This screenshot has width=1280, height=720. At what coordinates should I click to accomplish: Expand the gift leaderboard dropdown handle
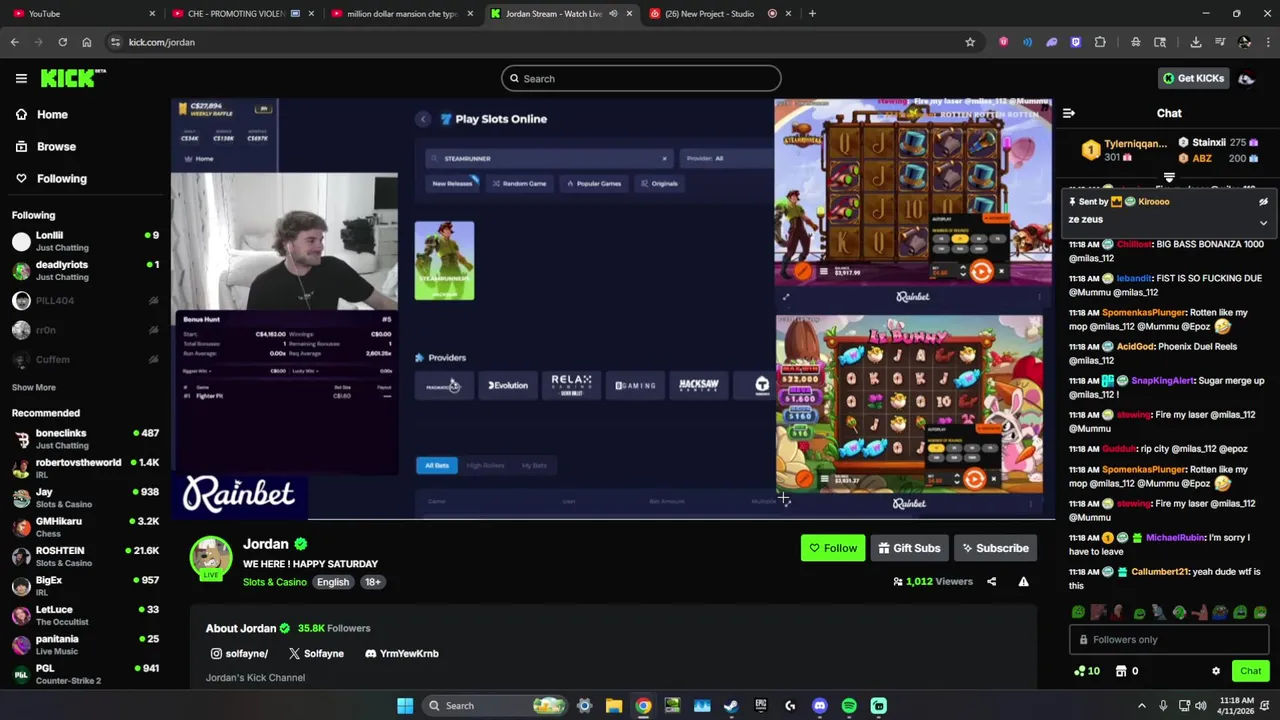click(x=1169, y=178)
